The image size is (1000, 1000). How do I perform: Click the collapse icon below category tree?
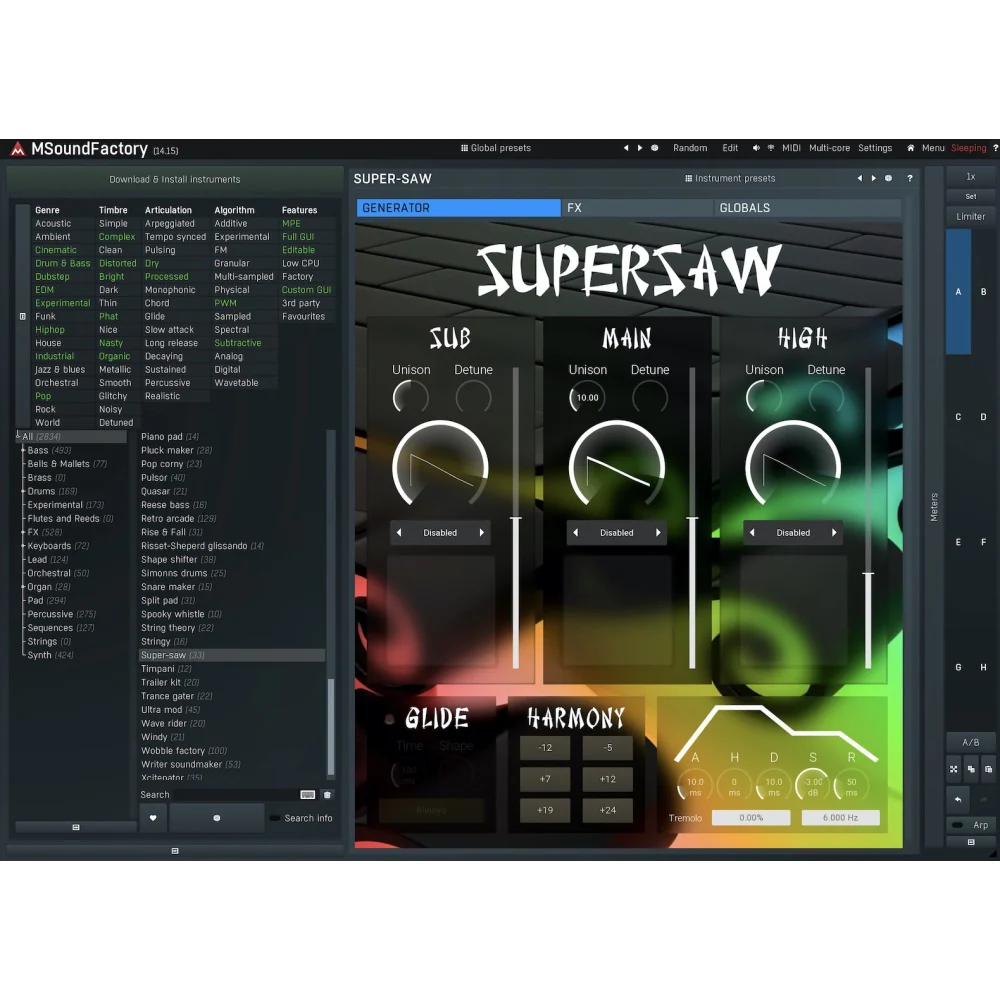pos(76,827)
